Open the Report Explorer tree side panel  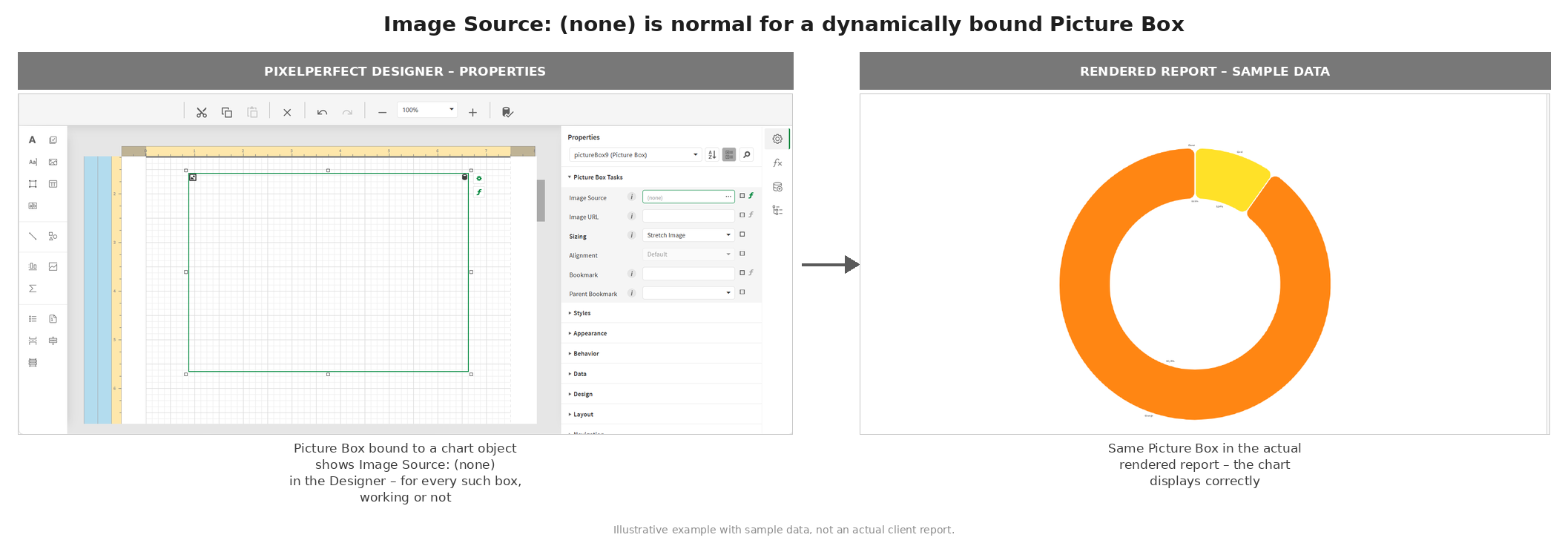point(777,211)
